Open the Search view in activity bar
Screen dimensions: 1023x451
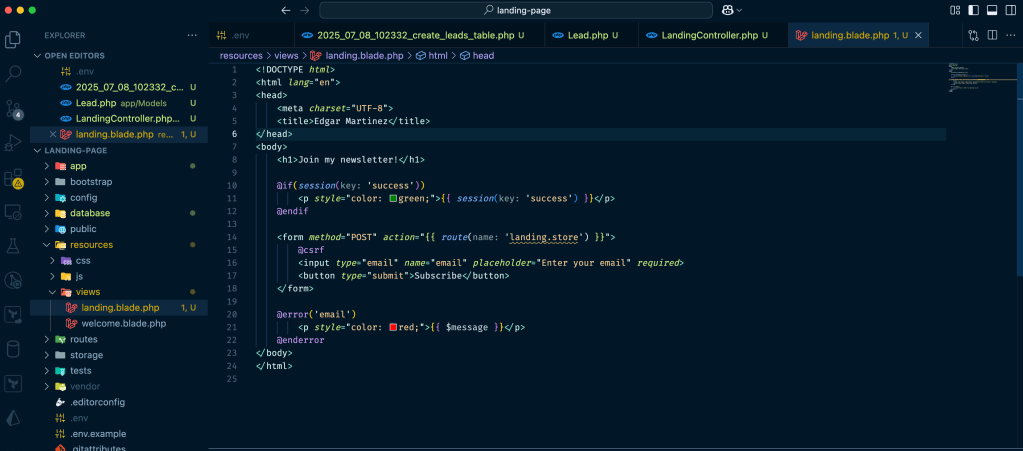point(14,74)
